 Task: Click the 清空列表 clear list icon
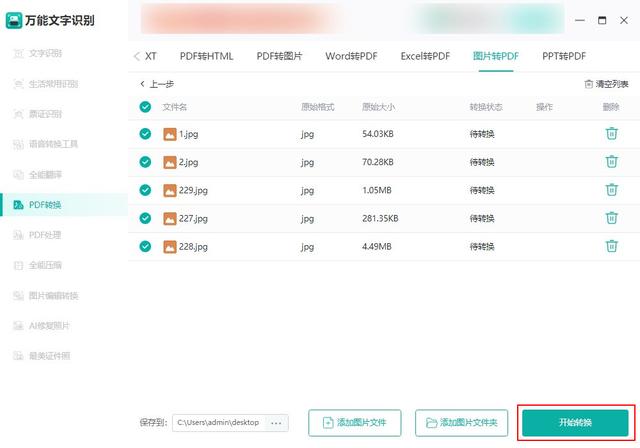588,84
